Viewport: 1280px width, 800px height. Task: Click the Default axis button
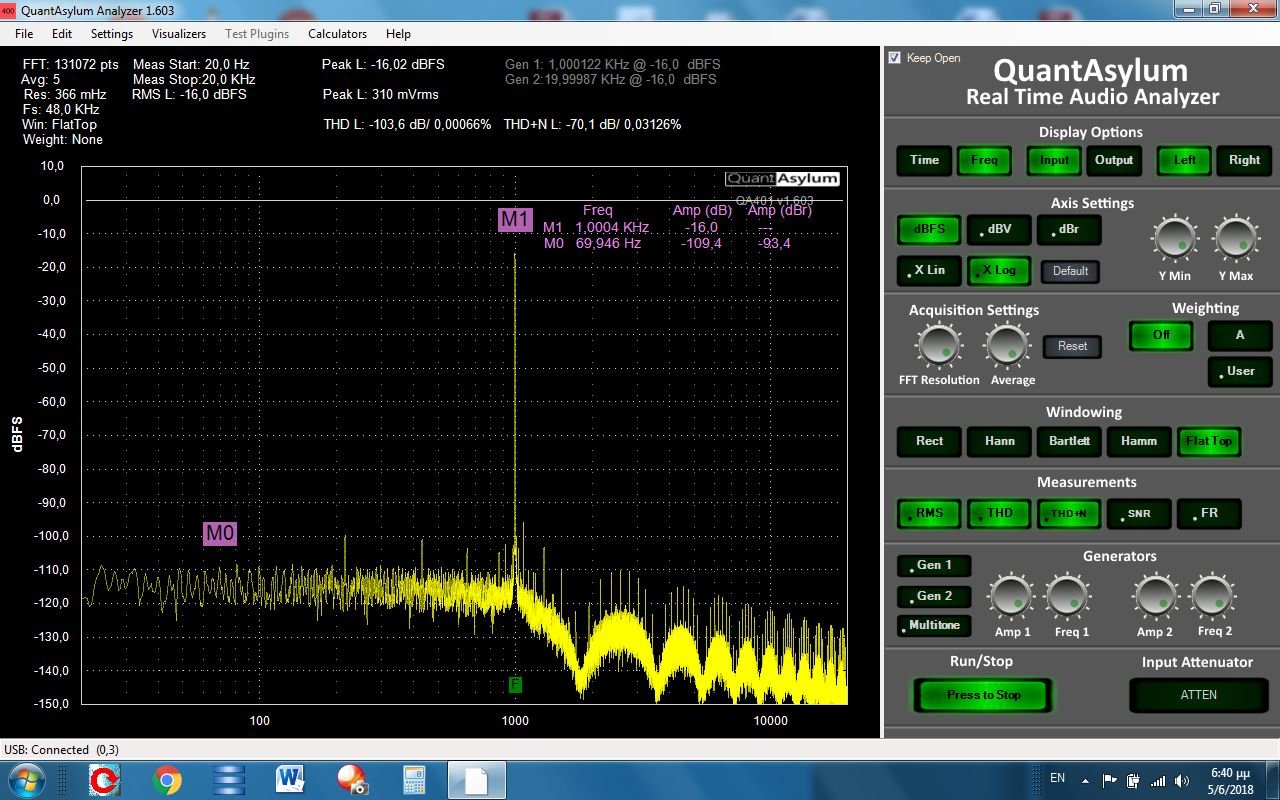click(x=1070, y=271)
